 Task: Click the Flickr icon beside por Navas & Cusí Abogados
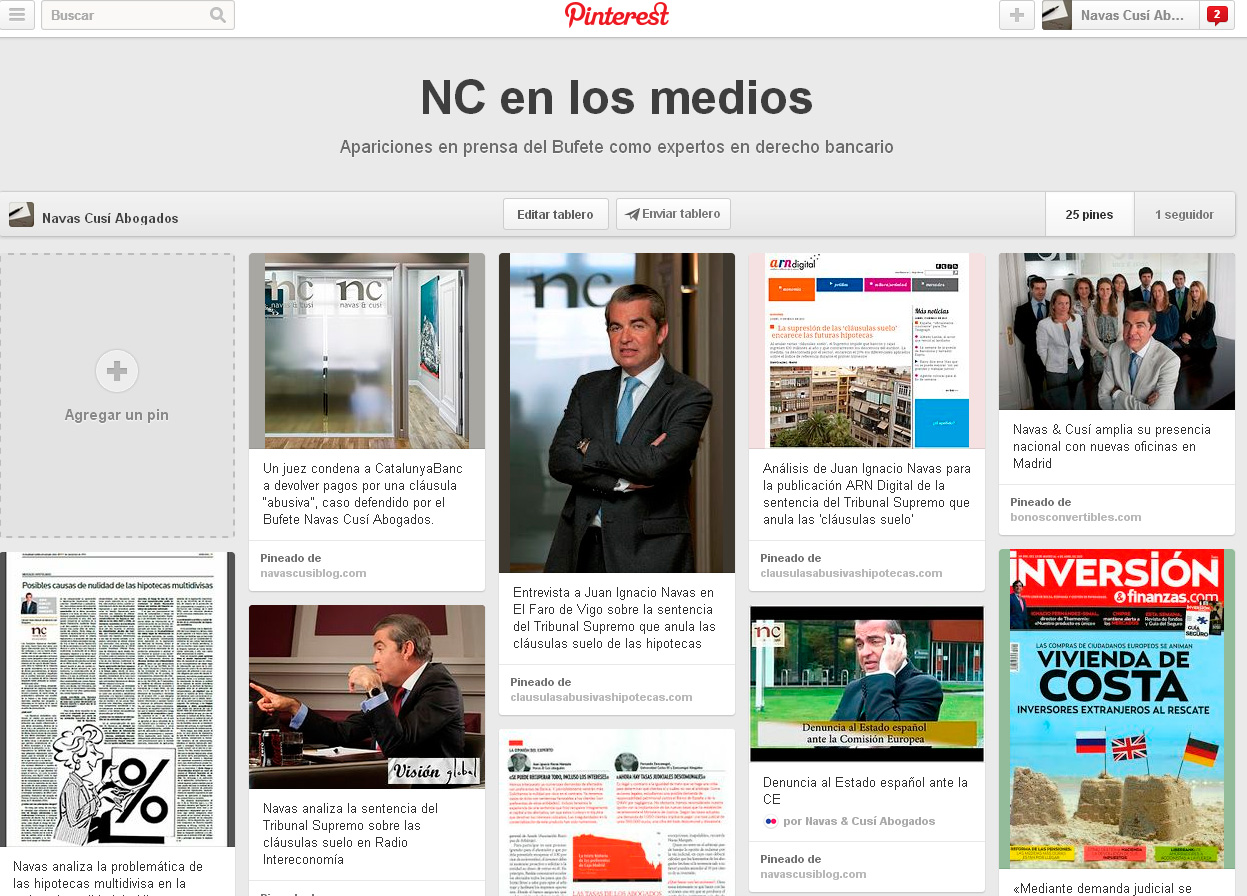tap(770, 821)
